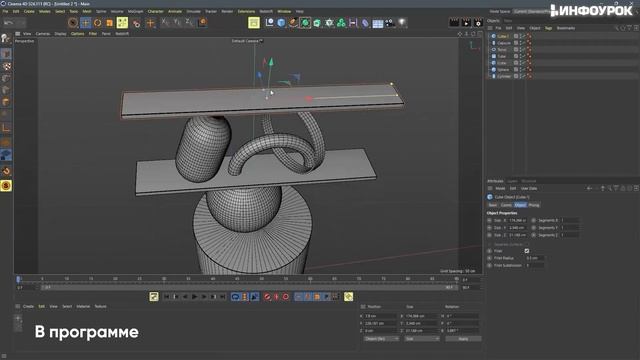Screen dimensions: 640x360
Task: Click the Segments X field
Action: pos(569,220)
